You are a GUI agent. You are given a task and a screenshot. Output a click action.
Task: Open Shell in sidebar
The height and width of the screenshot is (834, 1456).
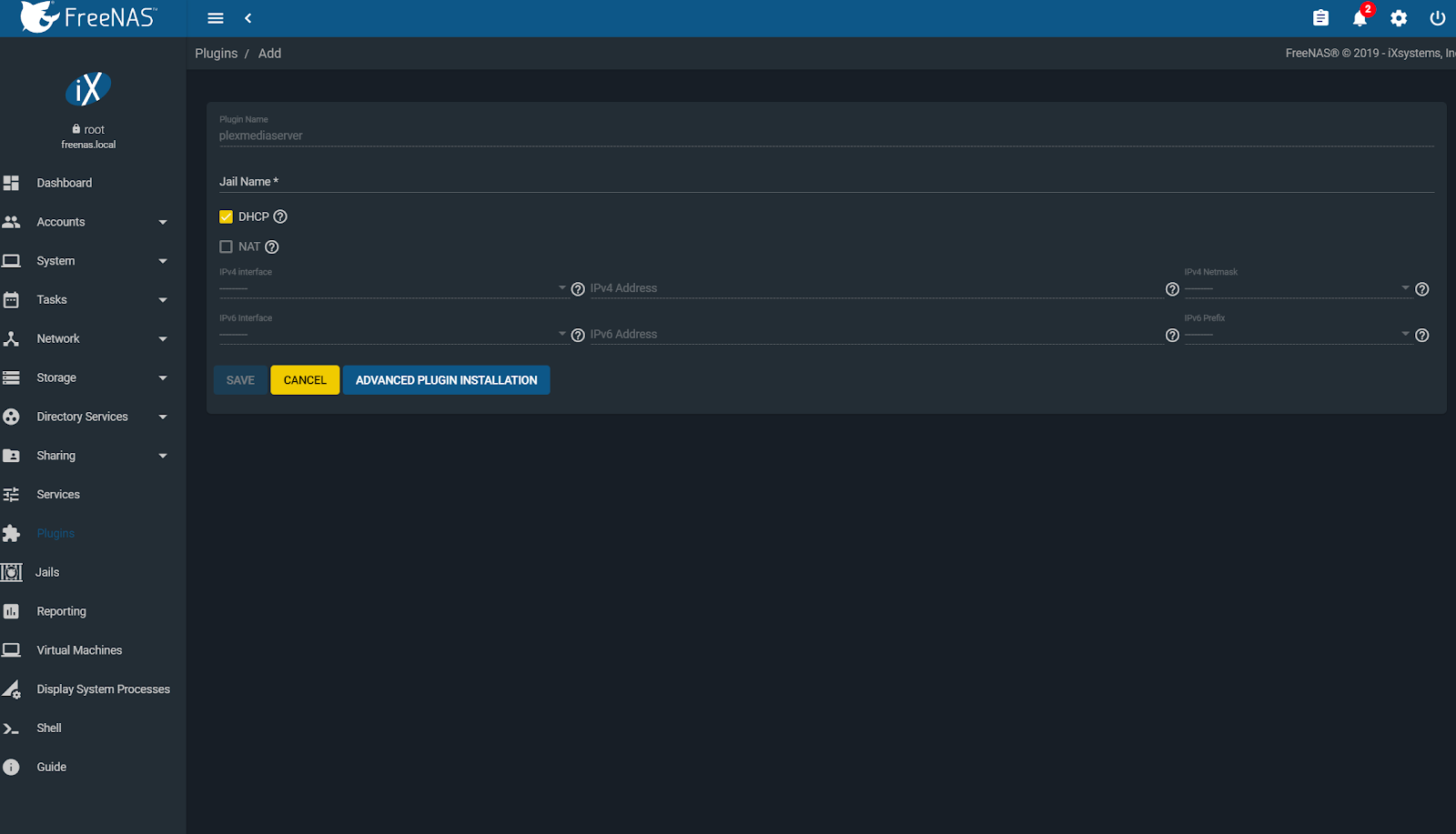point(49,728)
